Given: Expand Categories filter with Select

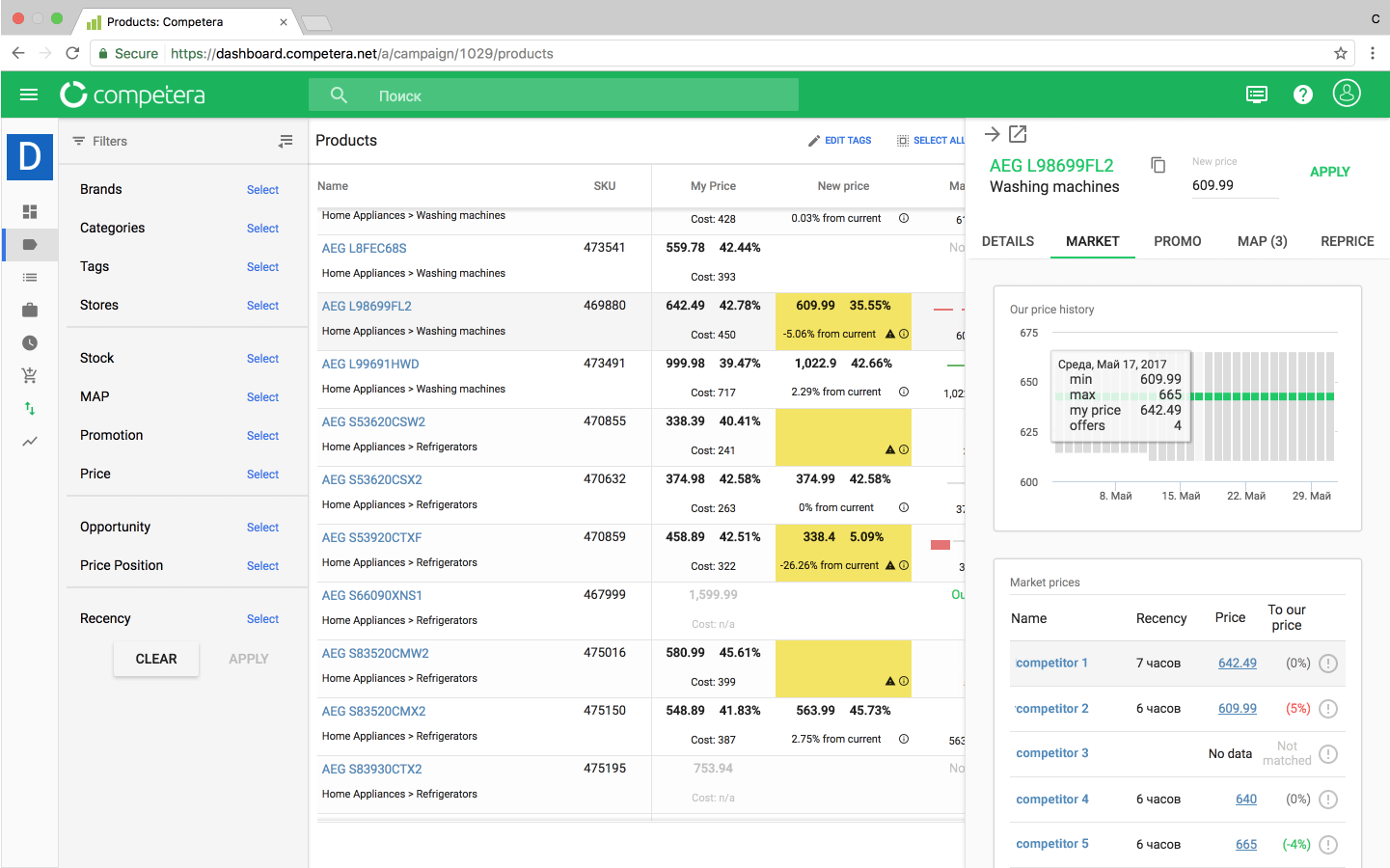Looking at the screenshot, I should (x=262, y=229).
